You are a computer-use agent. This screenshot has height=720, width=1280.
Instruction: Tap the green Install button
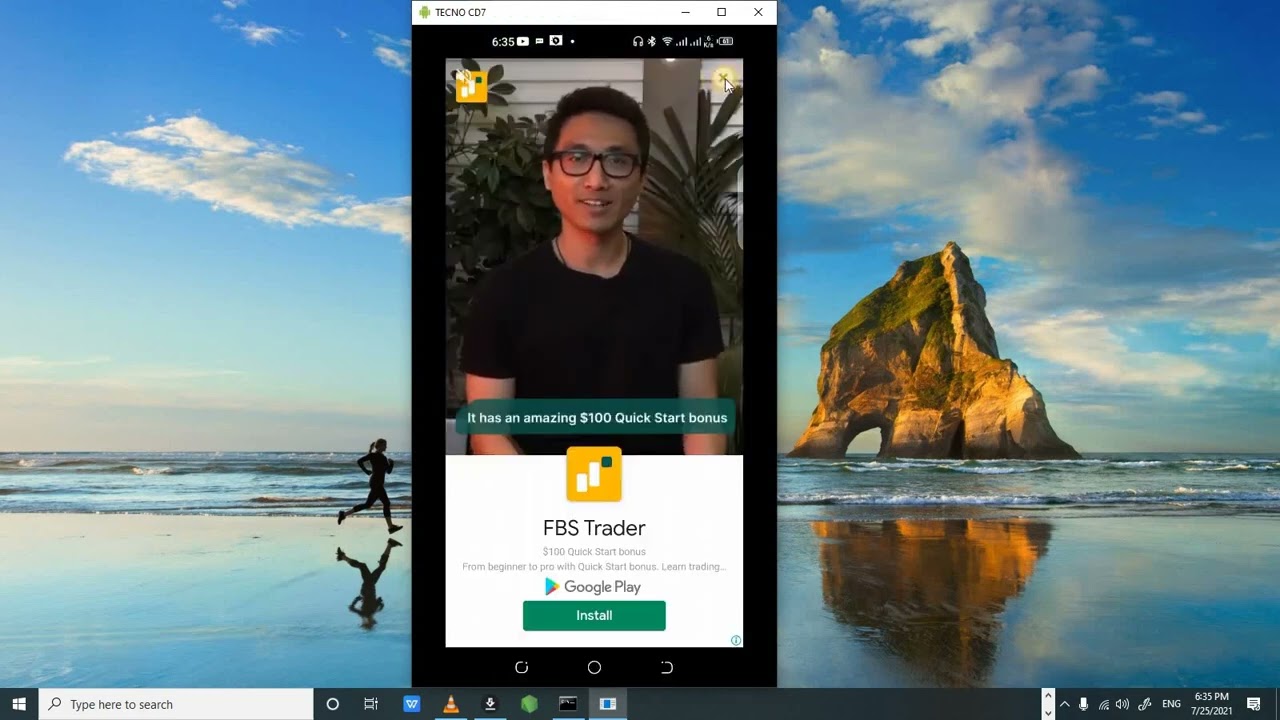point(594,616)
